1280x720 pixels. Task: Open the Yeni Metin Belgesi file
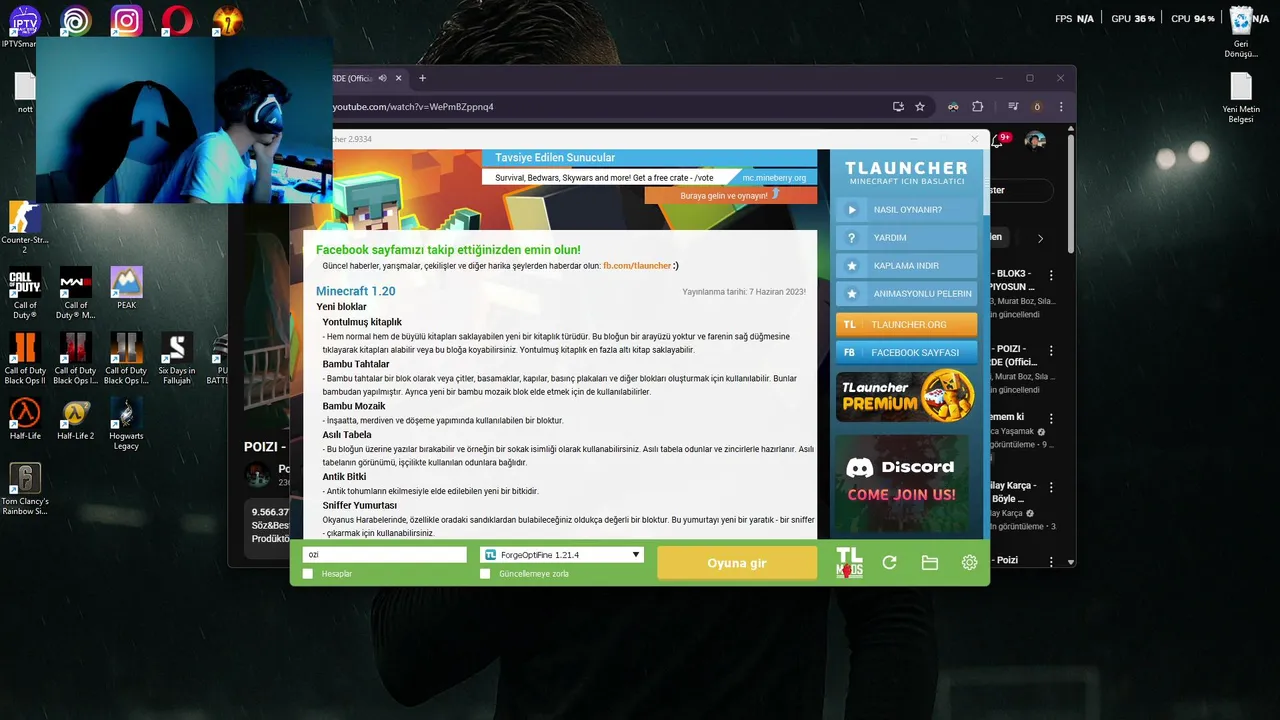point(1241,98)
